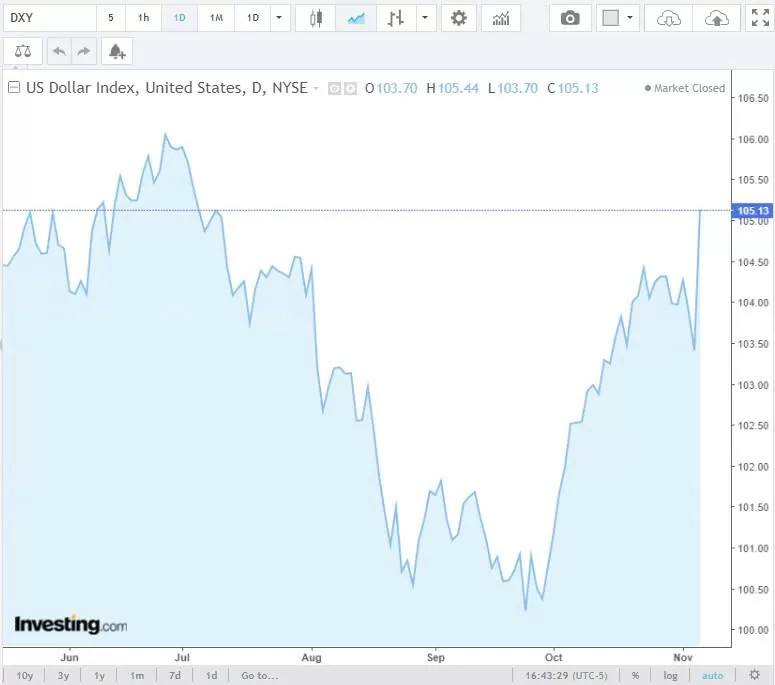This screenshot has width=775, height=685.
Task: Toggle auto scale button
Action: 712,675
